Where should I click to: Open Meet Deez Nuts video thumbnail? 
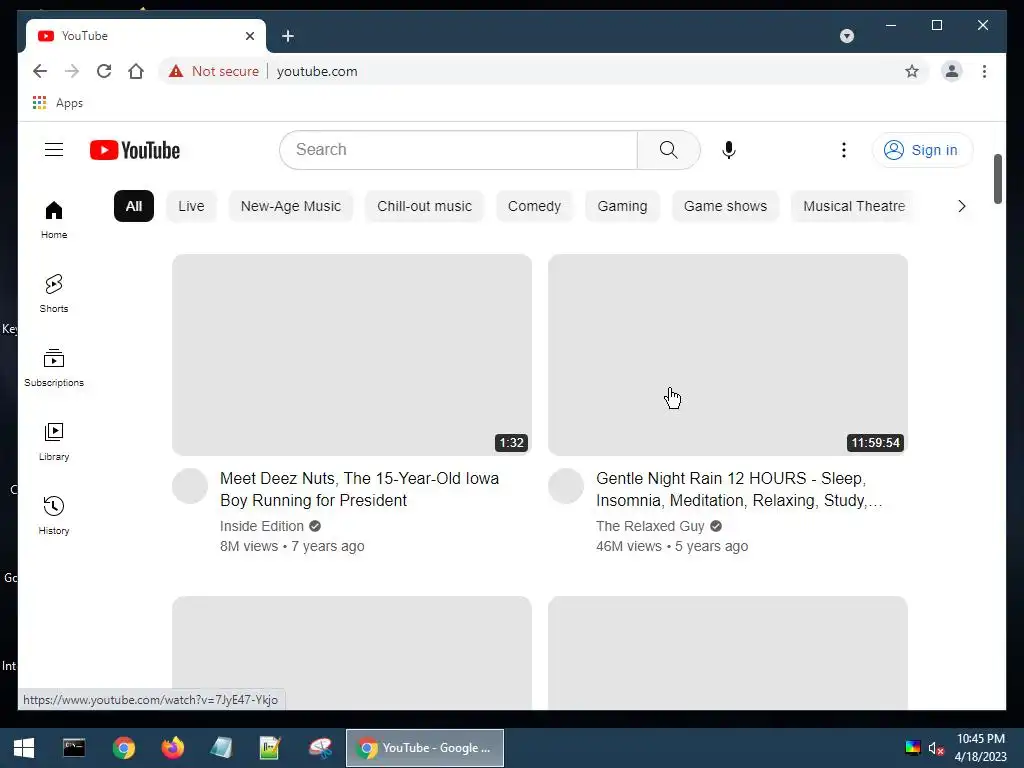pyautogui.click(x=352, y=355)
